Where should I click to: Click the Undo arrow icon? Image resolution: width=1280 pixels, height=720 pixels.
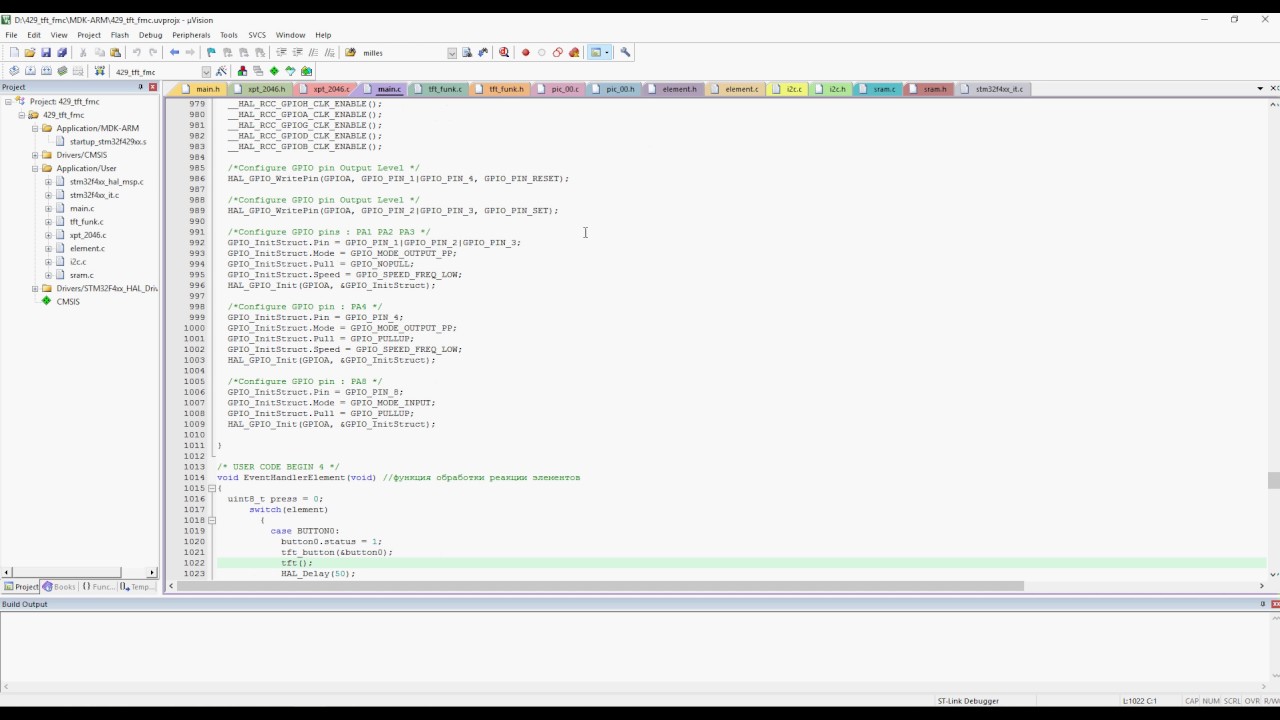click(137, 53)
